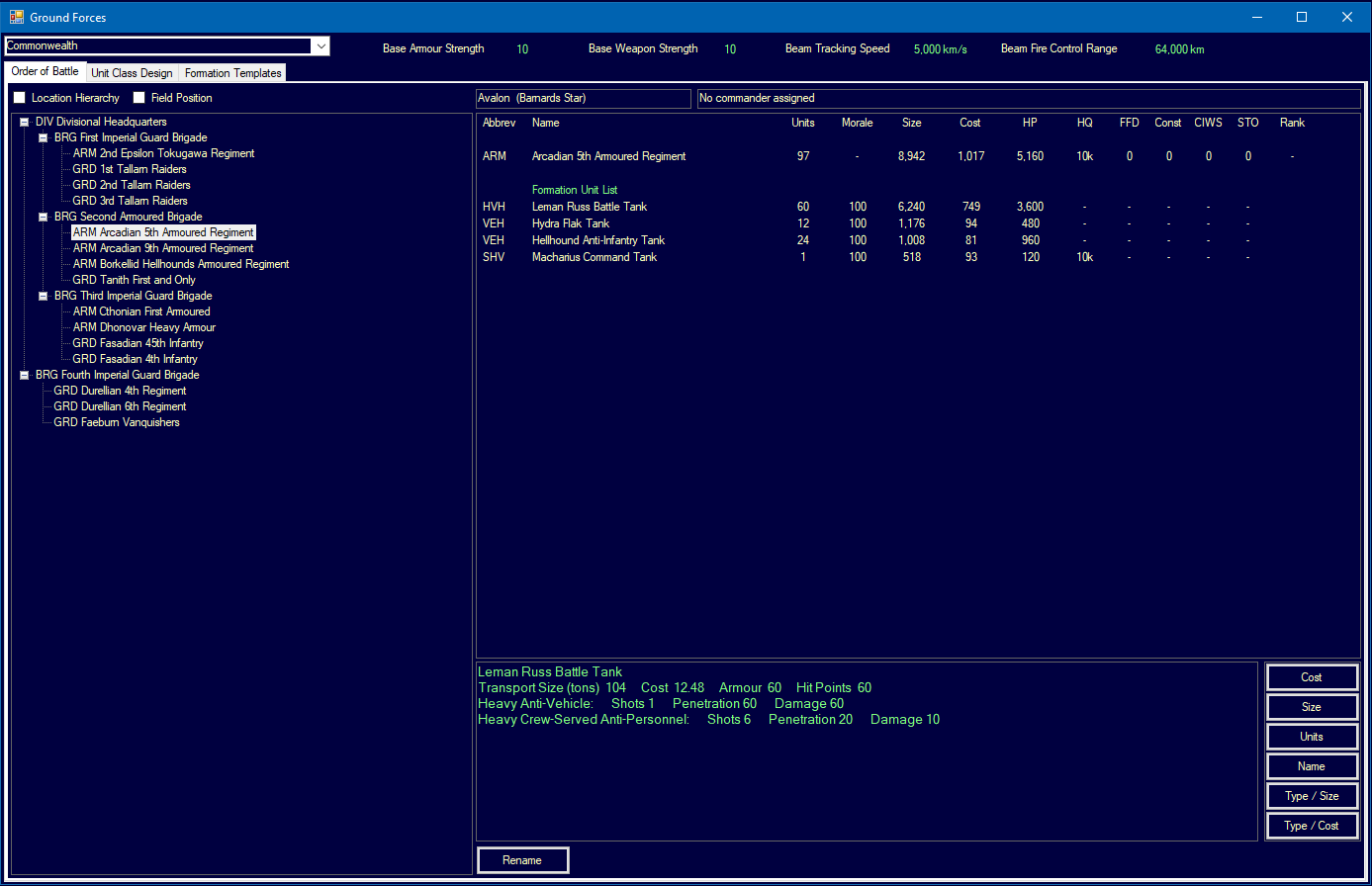The image size is (1372, 886).
Task: Enable the Location Hierarchy checkbox
Action: (19, 98)
